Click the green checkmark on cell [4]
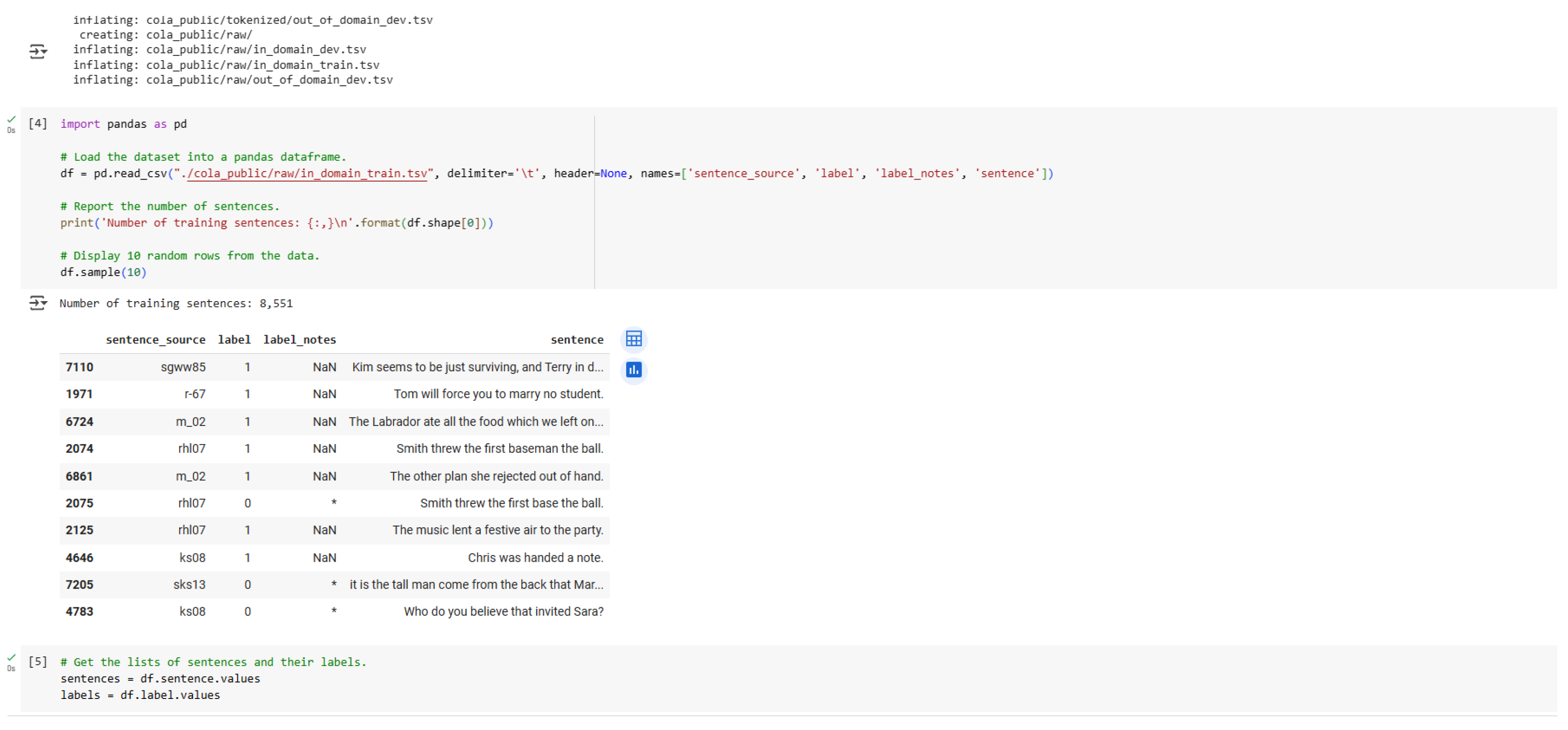1568x730 pixels. pyautogui.click(x=11, y=119)
